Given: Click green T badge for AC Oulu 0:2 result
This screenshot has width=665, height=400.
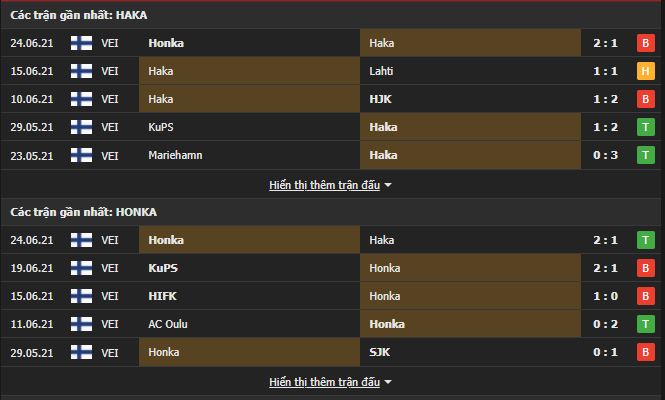Looking at the screenshot, I should [645, 325].
